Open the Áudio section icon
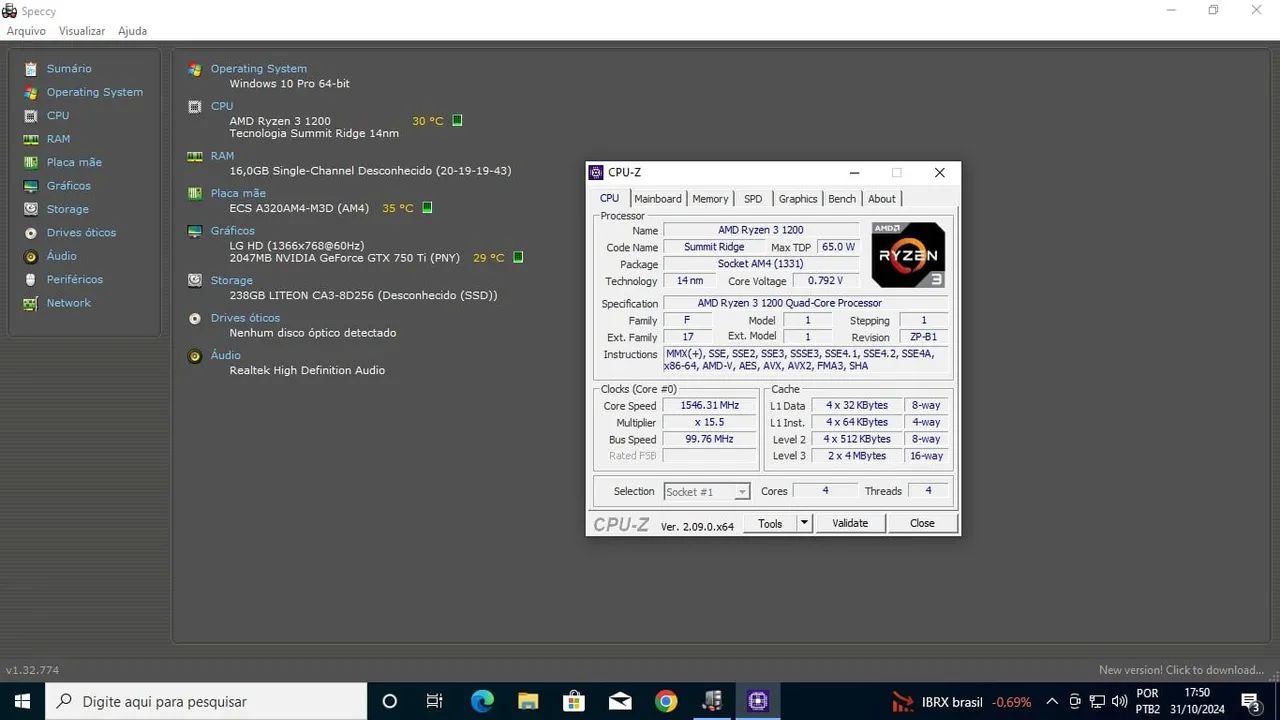1280x720 pixels. [x=32, y=256]
